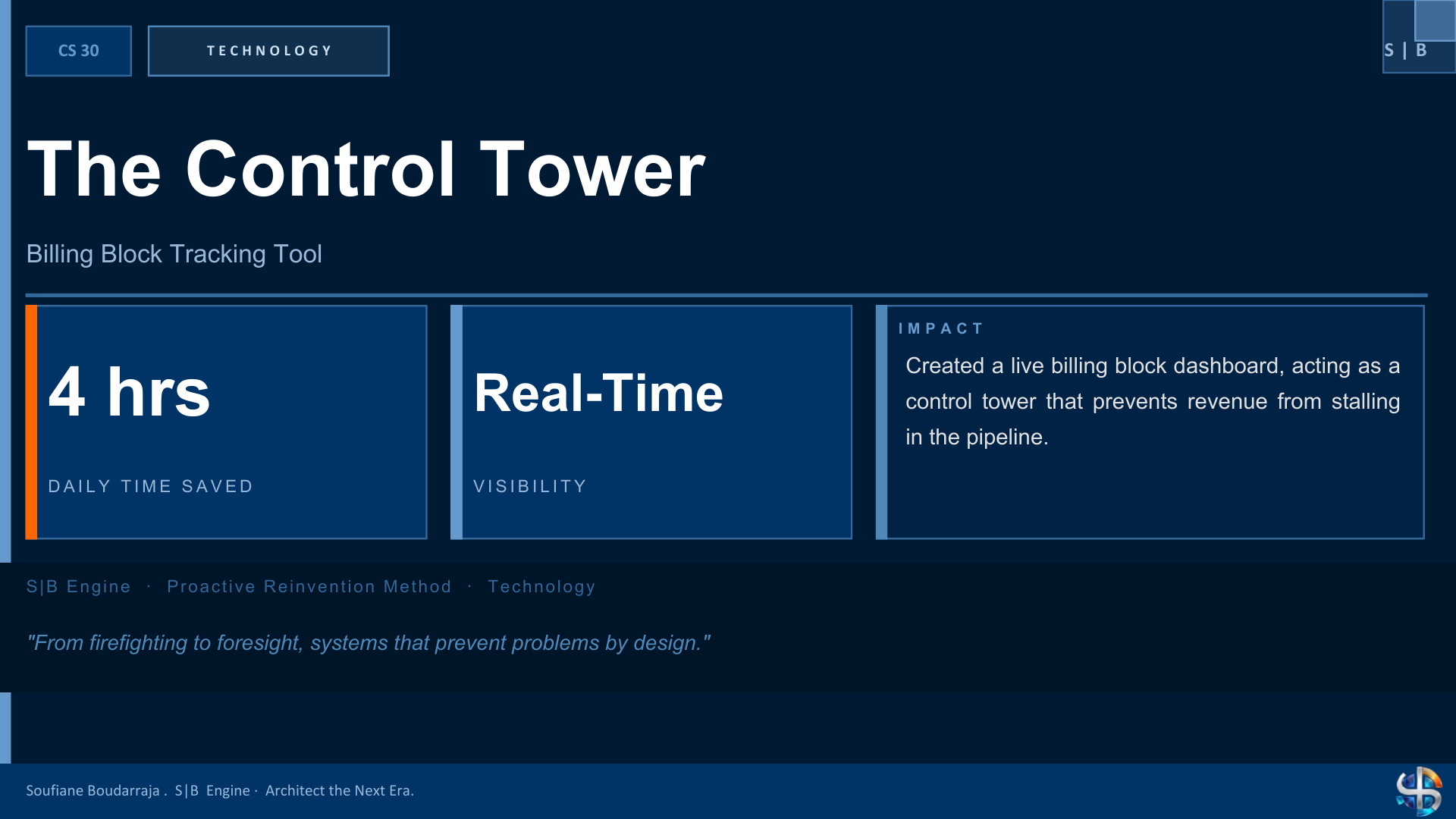
Task: Click 'Soufiane Boudarraja' in the footer
Action: coord(93,790)
